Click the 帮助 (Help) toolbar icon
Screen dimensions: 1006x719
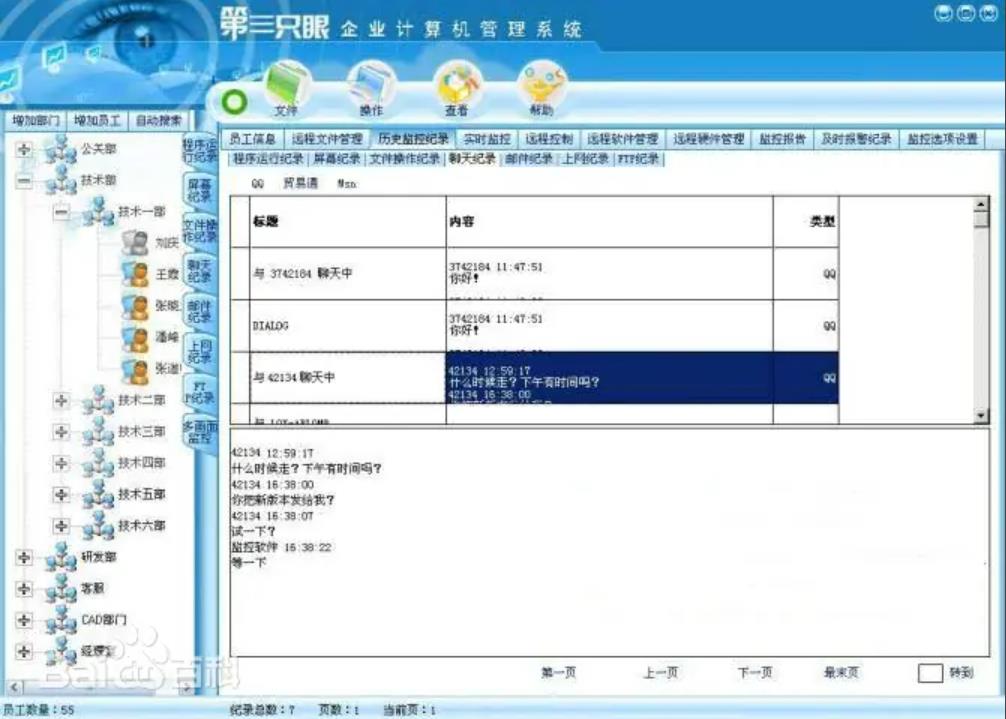(541, 84)
